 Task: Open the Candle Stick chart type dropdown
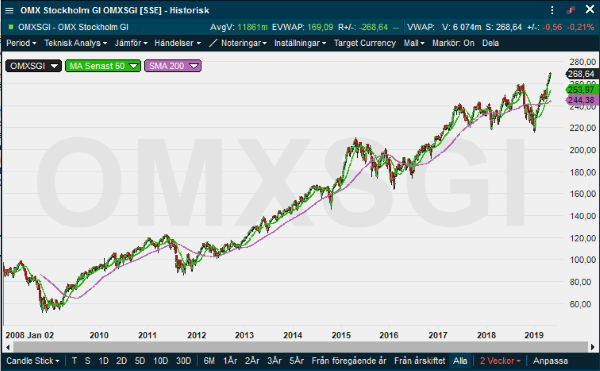point(33,361)
